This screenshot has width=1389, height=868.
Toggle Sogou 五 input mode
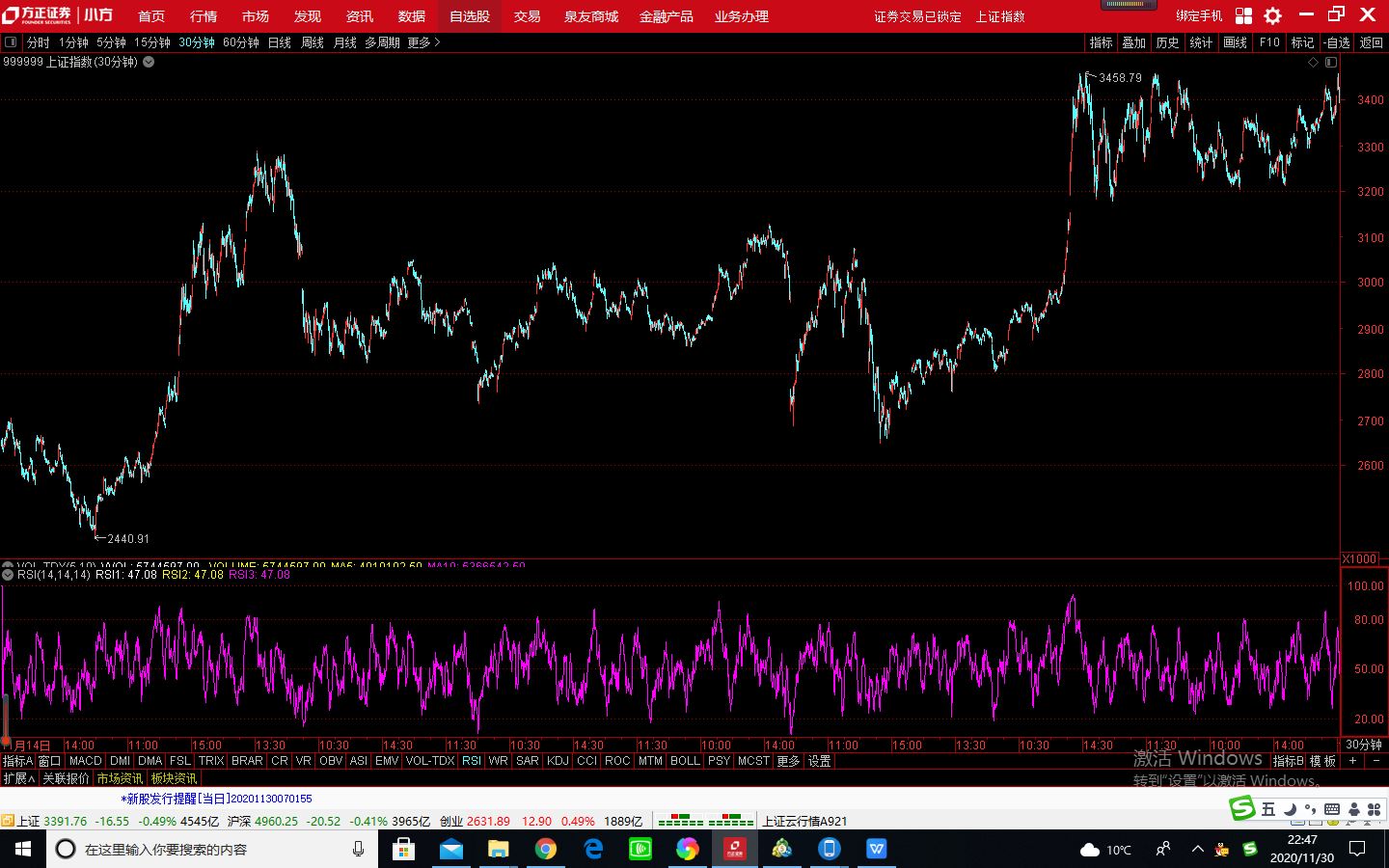tap(1268, 809)
